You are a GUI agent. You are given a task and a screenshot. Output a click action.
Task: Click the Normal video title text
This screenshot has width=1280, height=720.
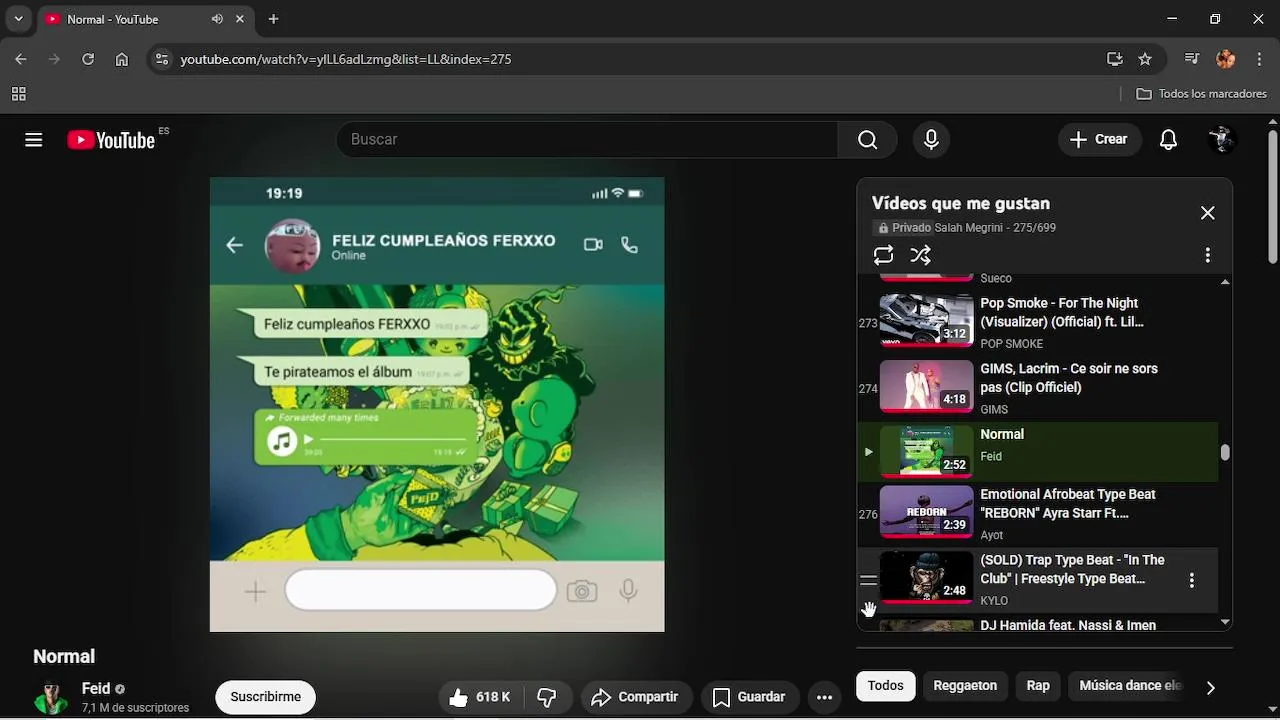click(64, 657)
